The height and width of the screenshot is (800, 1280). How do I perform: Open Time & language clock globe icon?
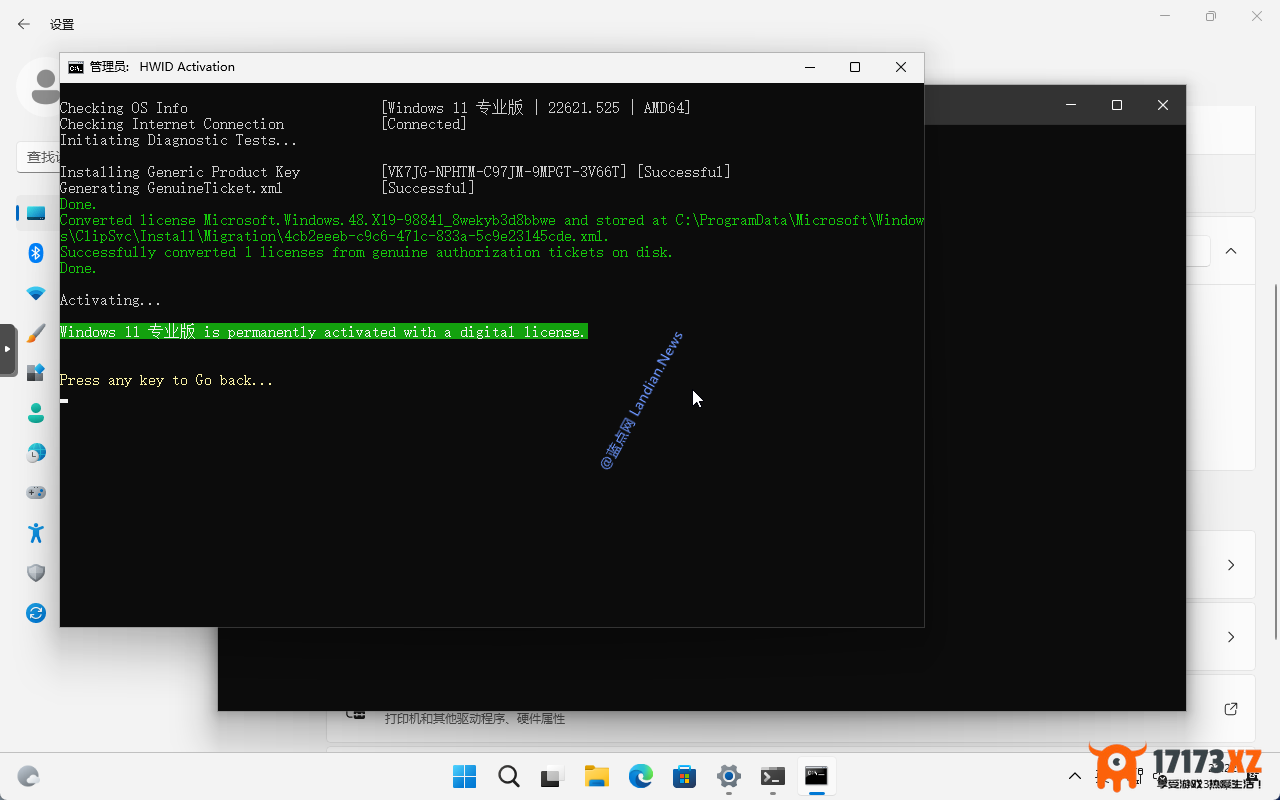click(36, 453)
